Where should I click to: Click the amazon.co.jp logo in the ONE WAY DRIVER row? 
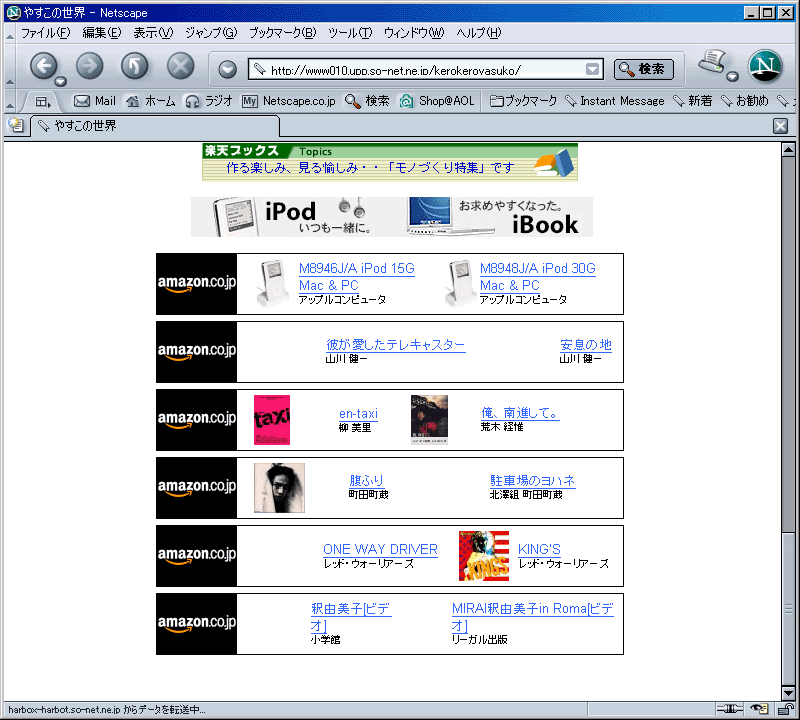point(196,556)
